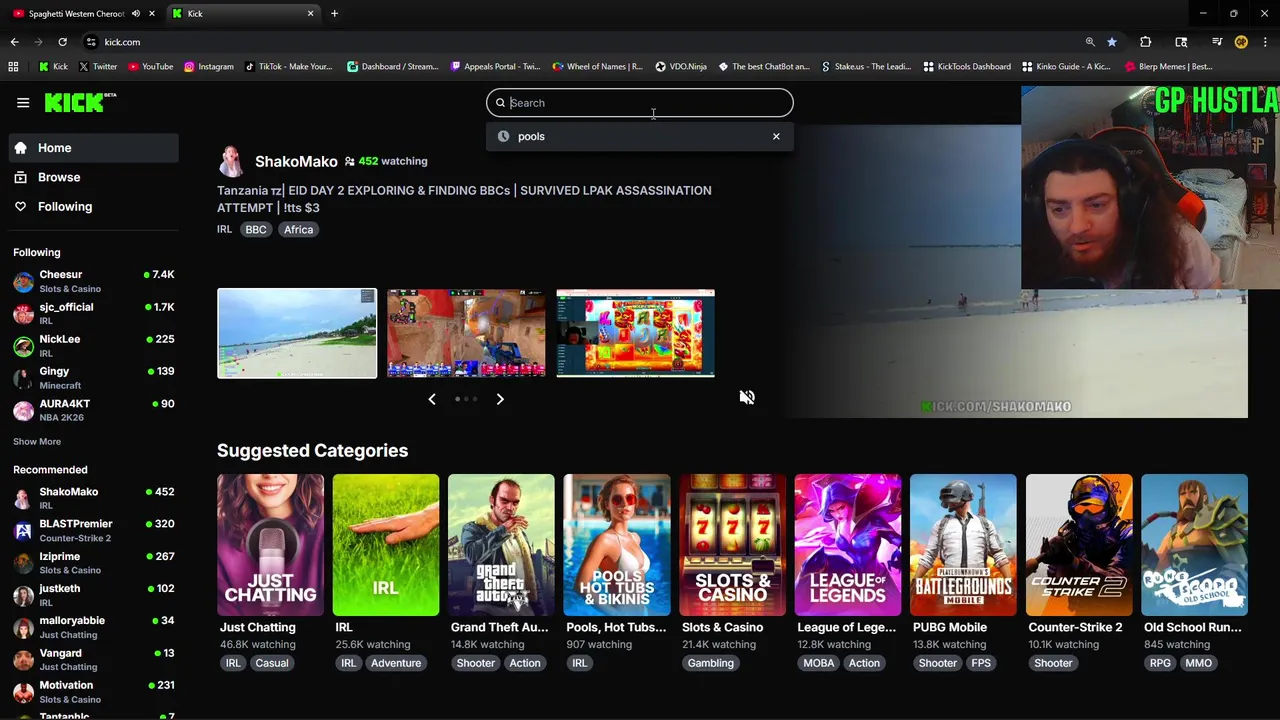
Task: Open VDO.Ninja bookmark
Action: tap(681, 67)
